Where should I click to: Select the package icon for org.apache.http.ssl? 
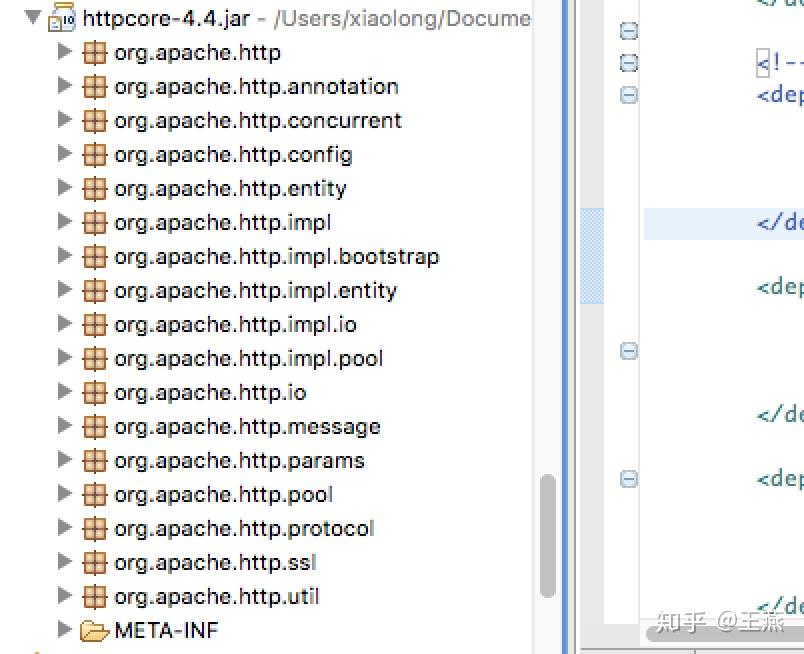(94, 562)
